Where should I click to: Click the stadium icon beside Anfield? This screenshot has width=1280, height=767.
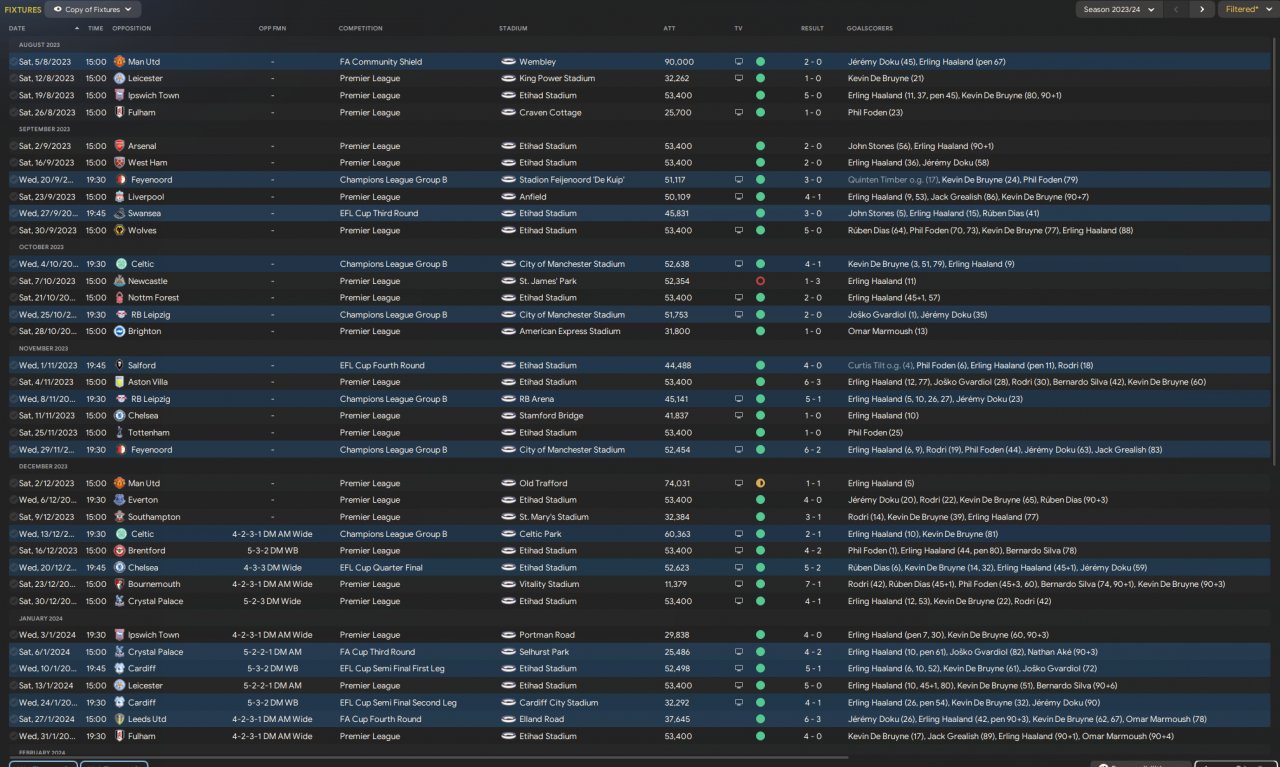pyautogui.click(x=508, y=197)
